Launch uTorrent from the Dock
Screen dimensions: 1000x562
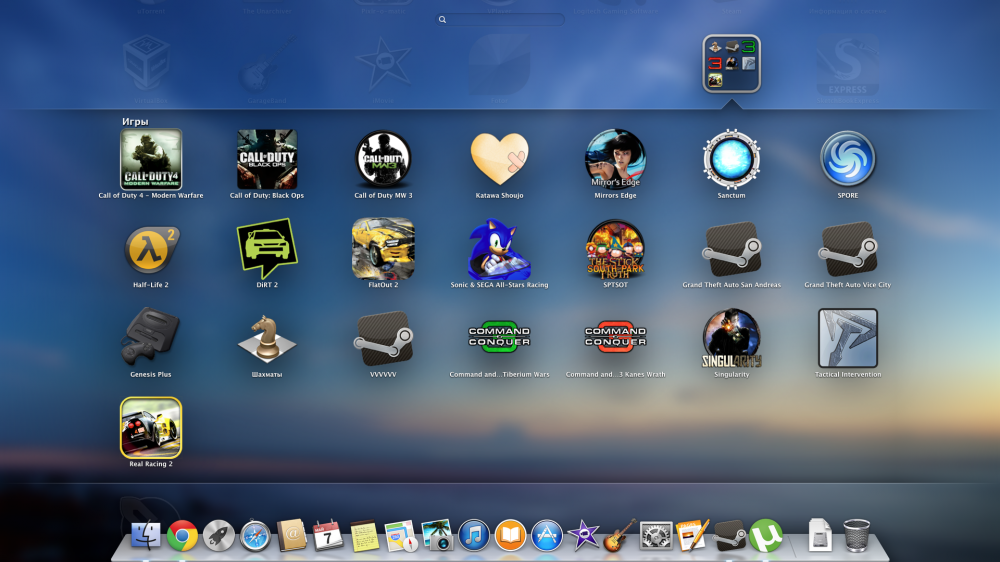tap(766, 536)
